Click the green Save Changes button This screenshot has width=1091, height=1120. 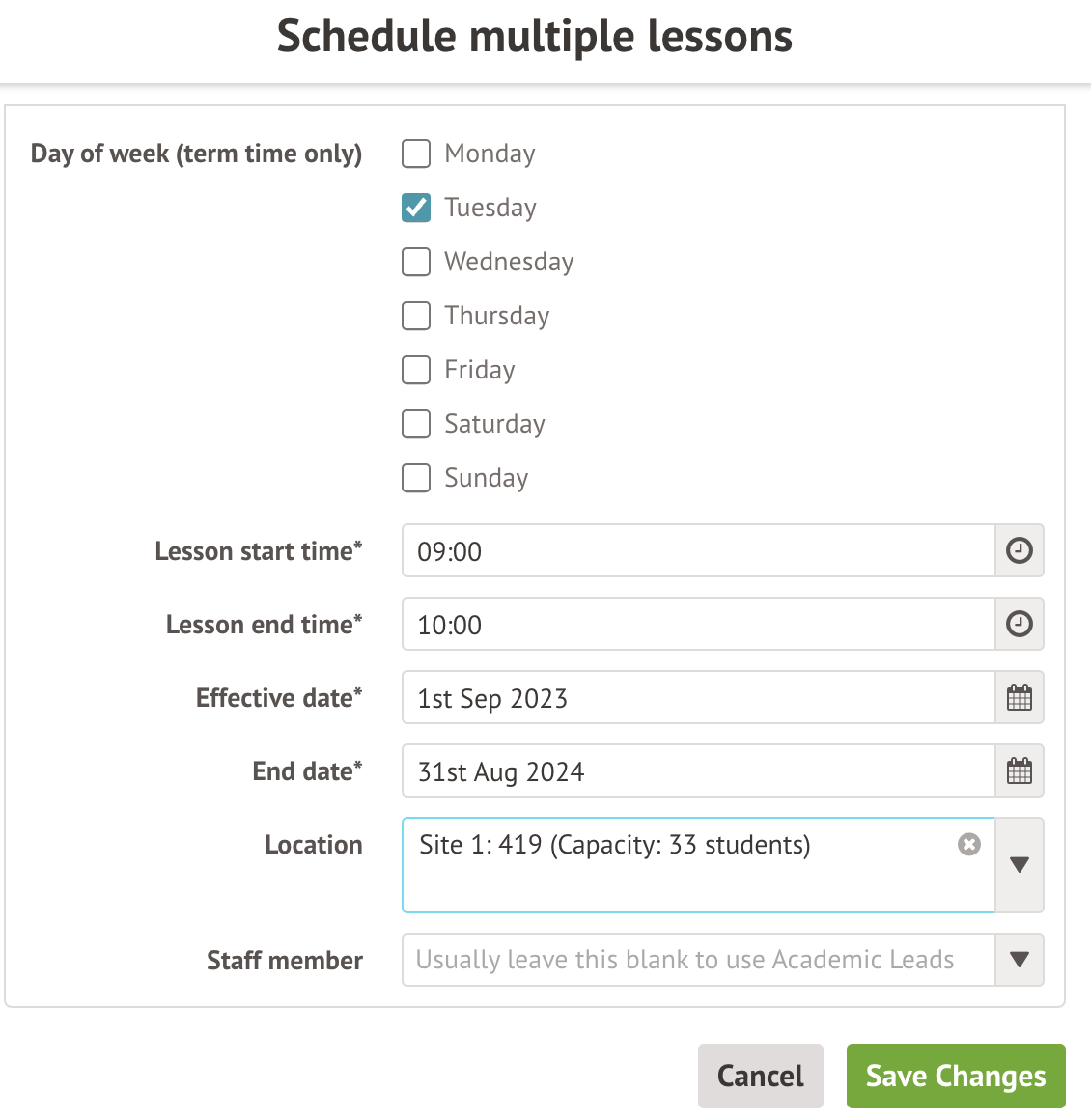click(x=955, y=1076)
